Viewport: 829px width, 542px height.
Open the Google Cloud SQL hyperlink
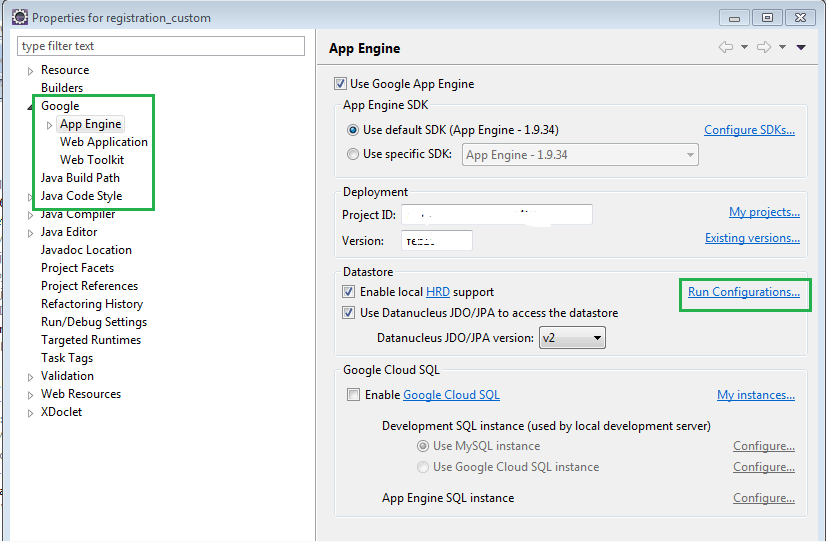[452, 395]
